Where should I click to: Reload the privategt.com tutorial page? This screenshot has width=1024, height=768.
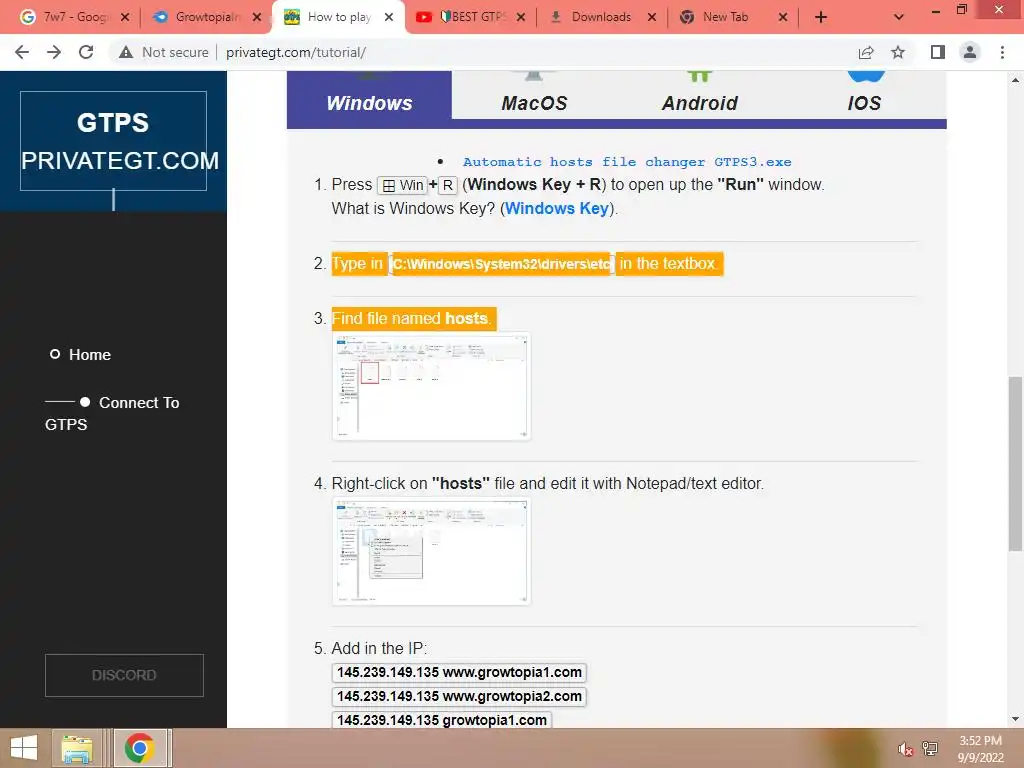(x=86, y=52)
